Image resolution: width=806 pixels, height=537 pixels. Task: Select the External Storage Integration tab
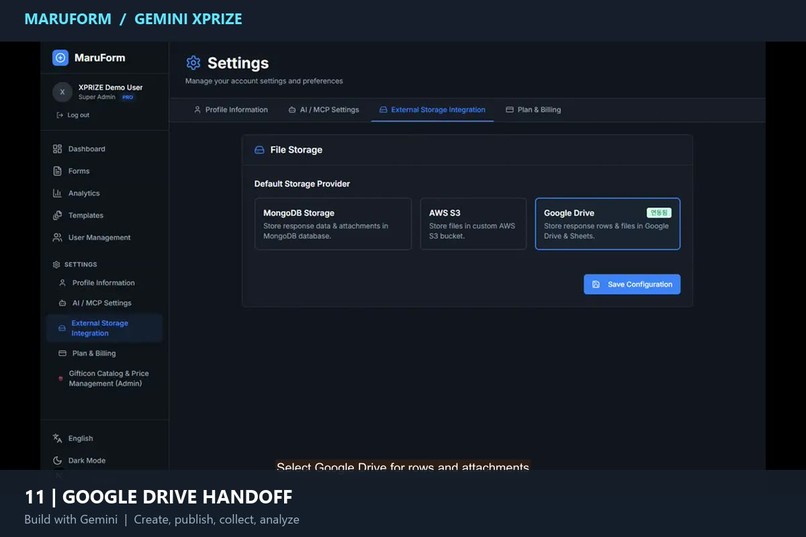coord(432,109)
